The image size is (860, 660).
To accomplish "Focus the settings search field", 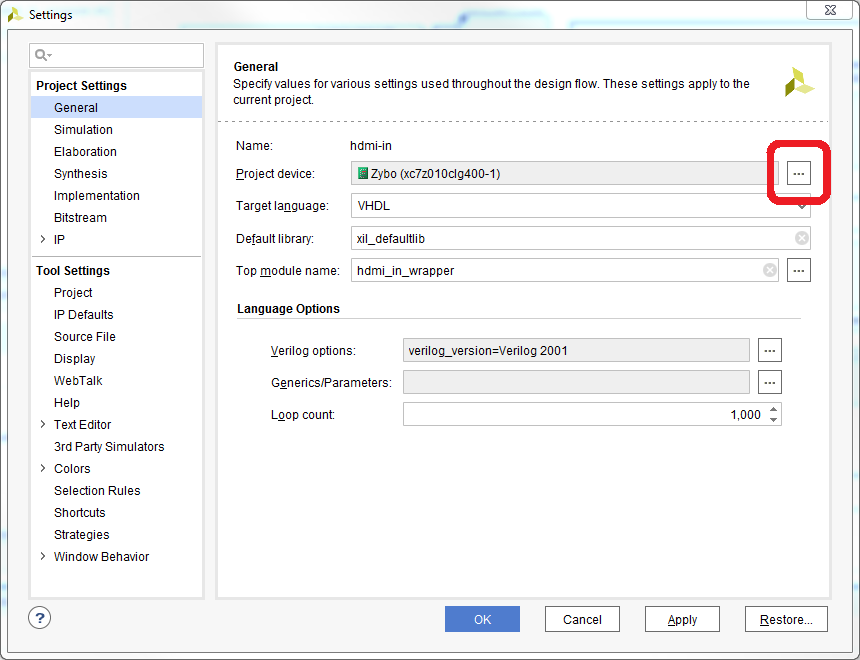I will coord(116,55).
